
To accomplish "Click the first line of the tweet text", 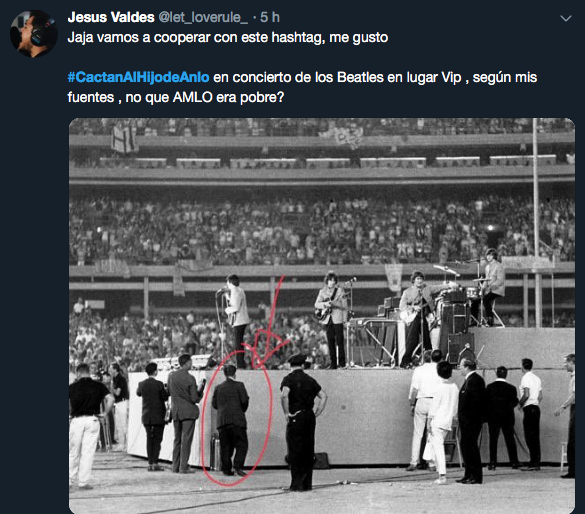I will (228, 37).
